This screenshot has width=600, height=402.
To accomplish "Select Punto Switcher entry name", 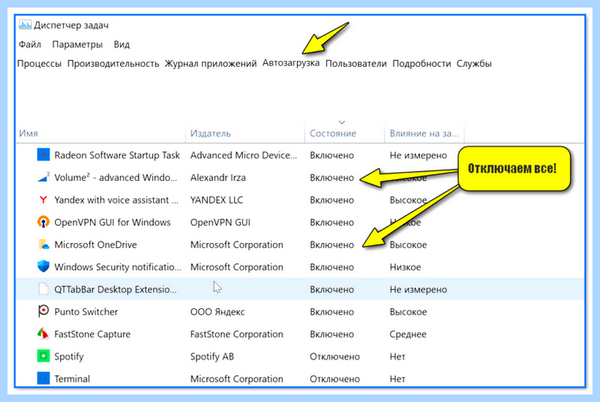I will (86, 312).
